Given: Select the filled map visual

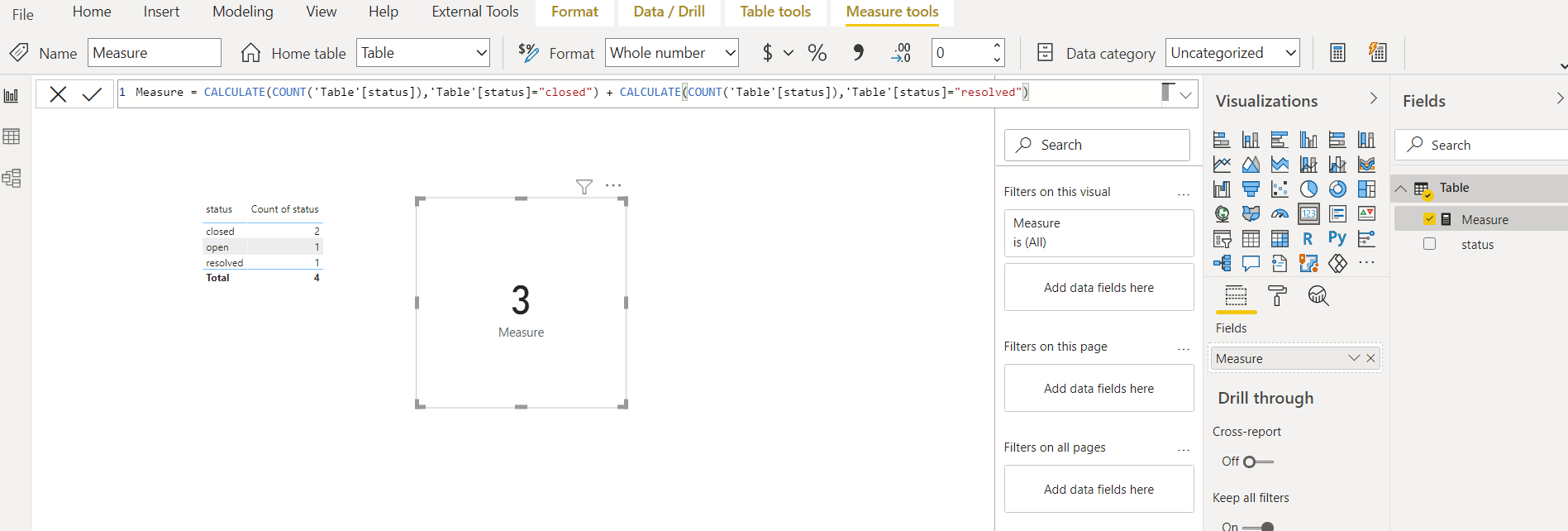Looking at the screenshot, I should click(1251, 214).
